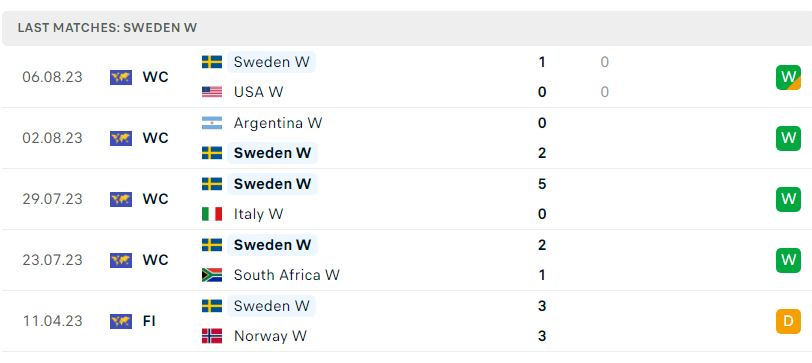The height and width of the screenshot is (363, 812).
Task: Click the green W badge for Italy match
Action: 788,199
